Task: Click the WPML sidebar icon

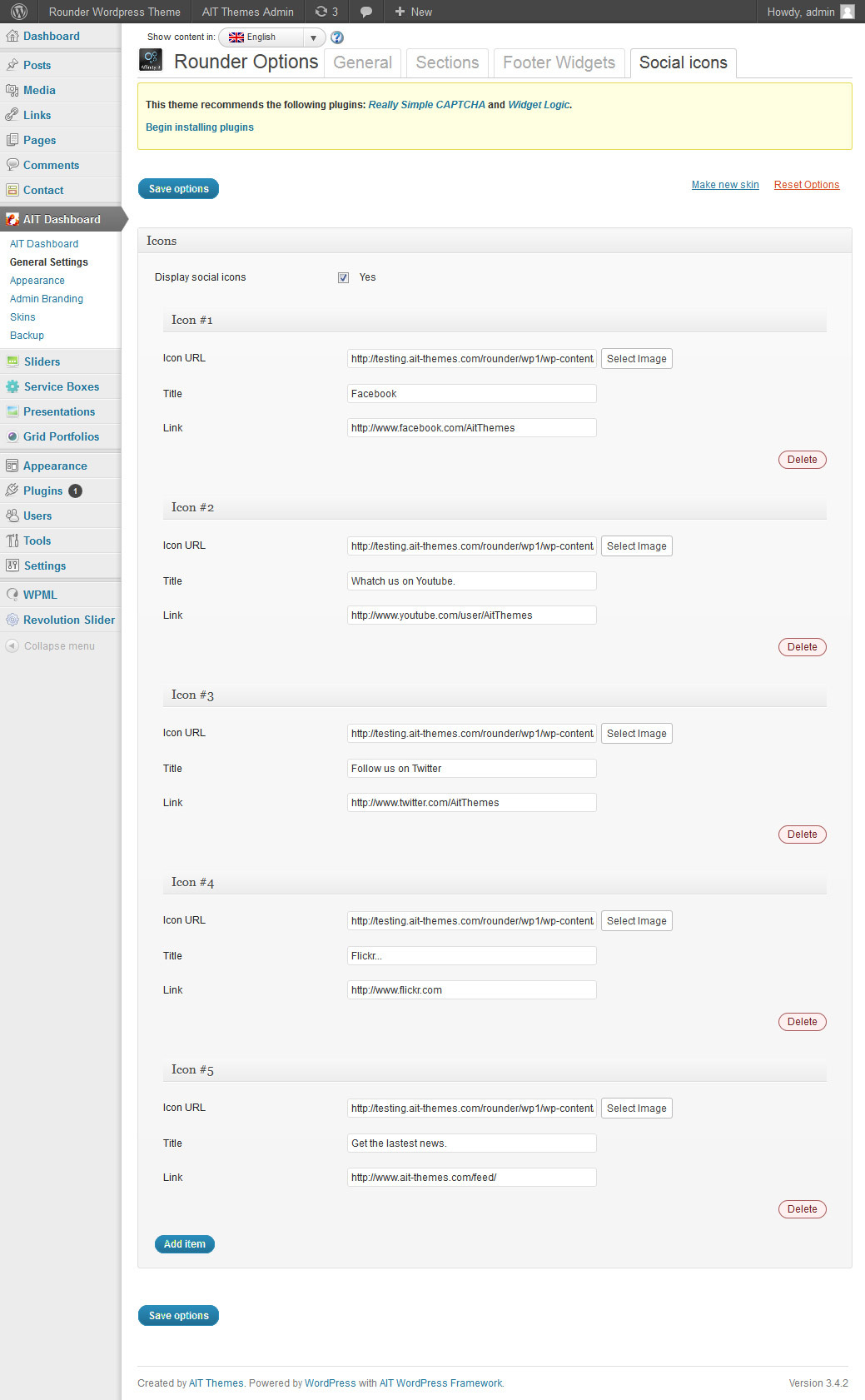Action: click(x=12, y=595)
